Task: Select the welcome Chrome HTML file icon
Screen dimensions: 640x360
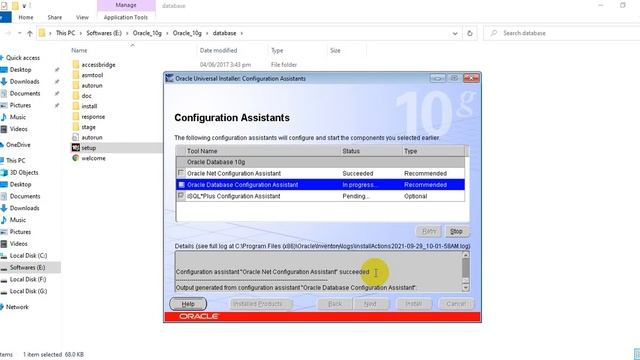Action: point(76,158)
